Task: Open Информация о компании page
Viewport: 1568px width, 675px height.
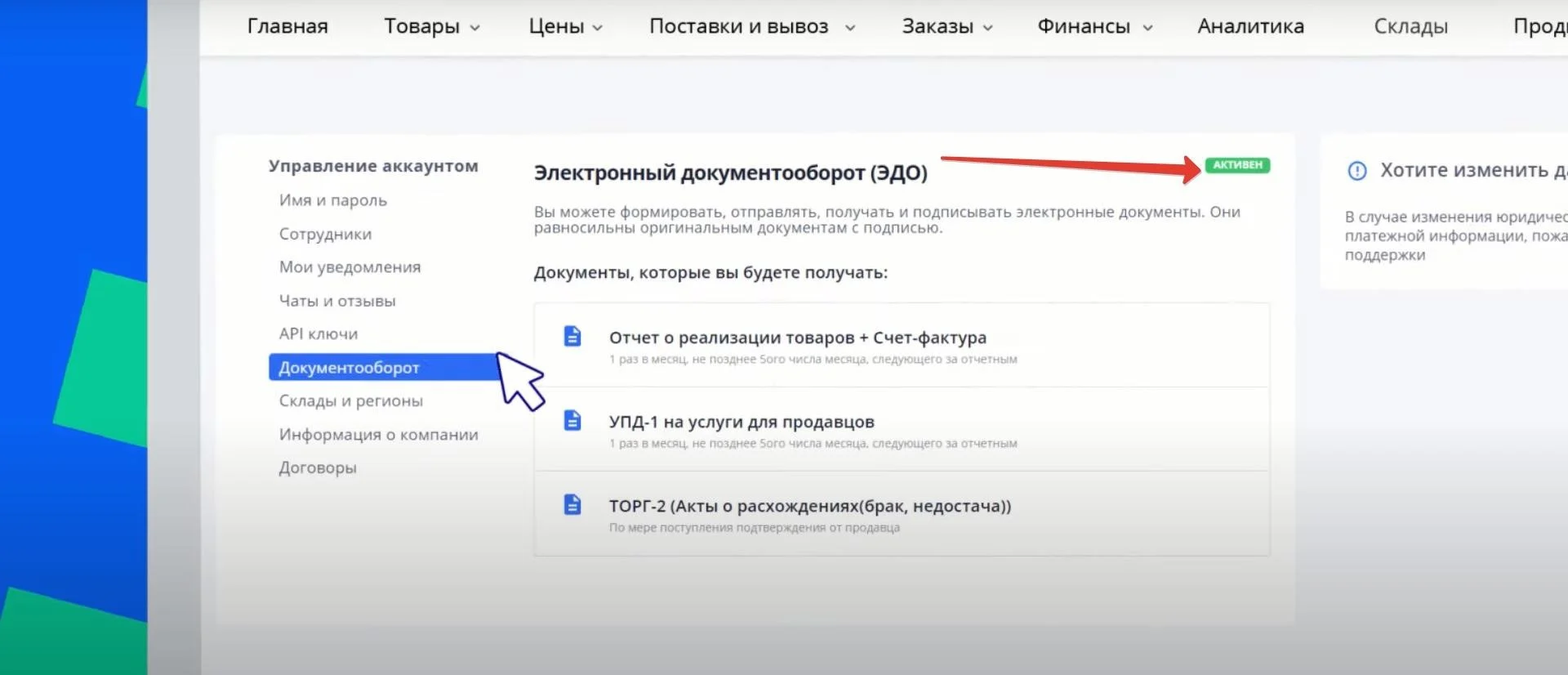Action: [378, 434]
